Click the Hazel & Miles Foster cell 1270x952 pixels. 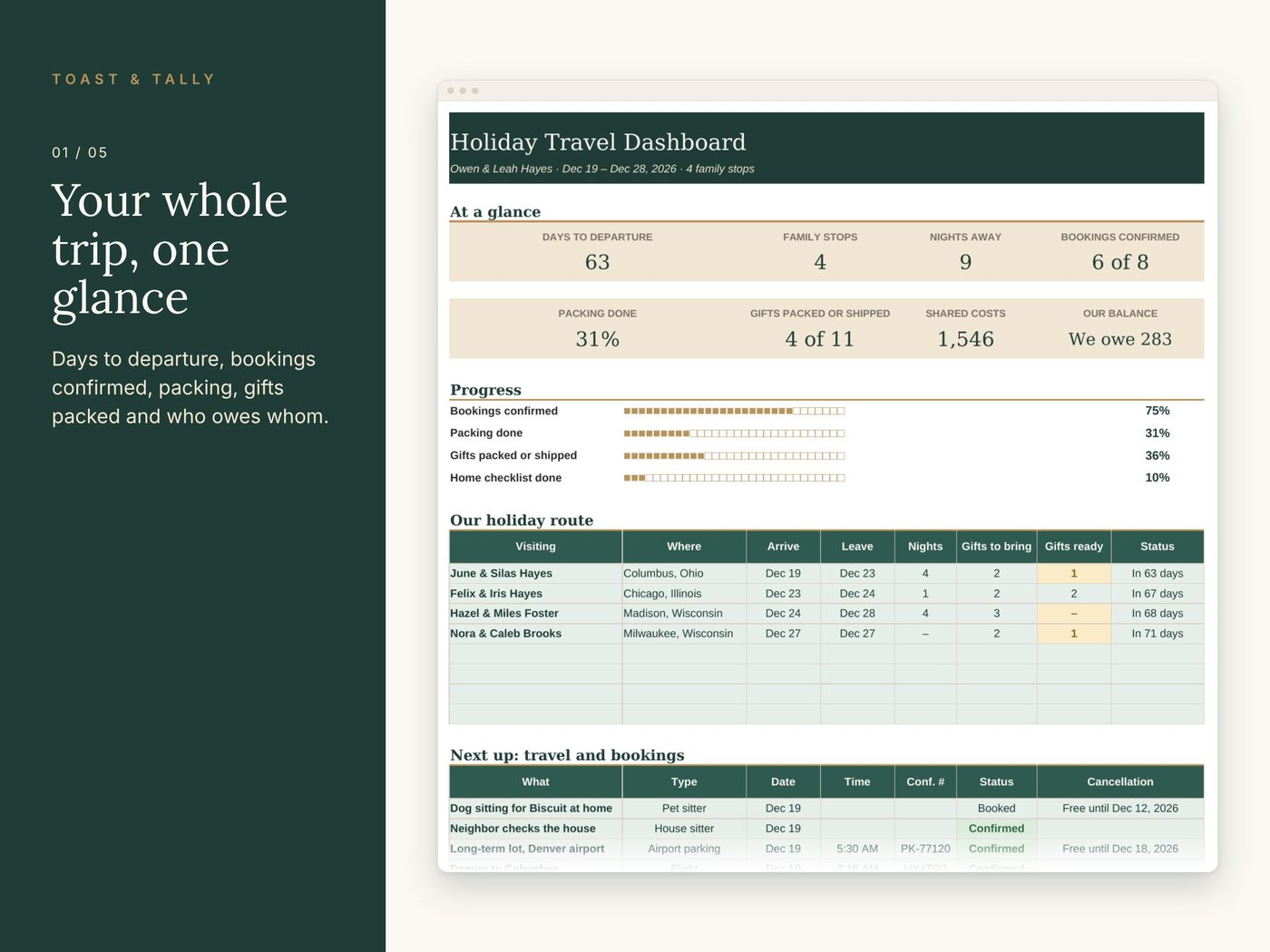[x=535, y=614]
